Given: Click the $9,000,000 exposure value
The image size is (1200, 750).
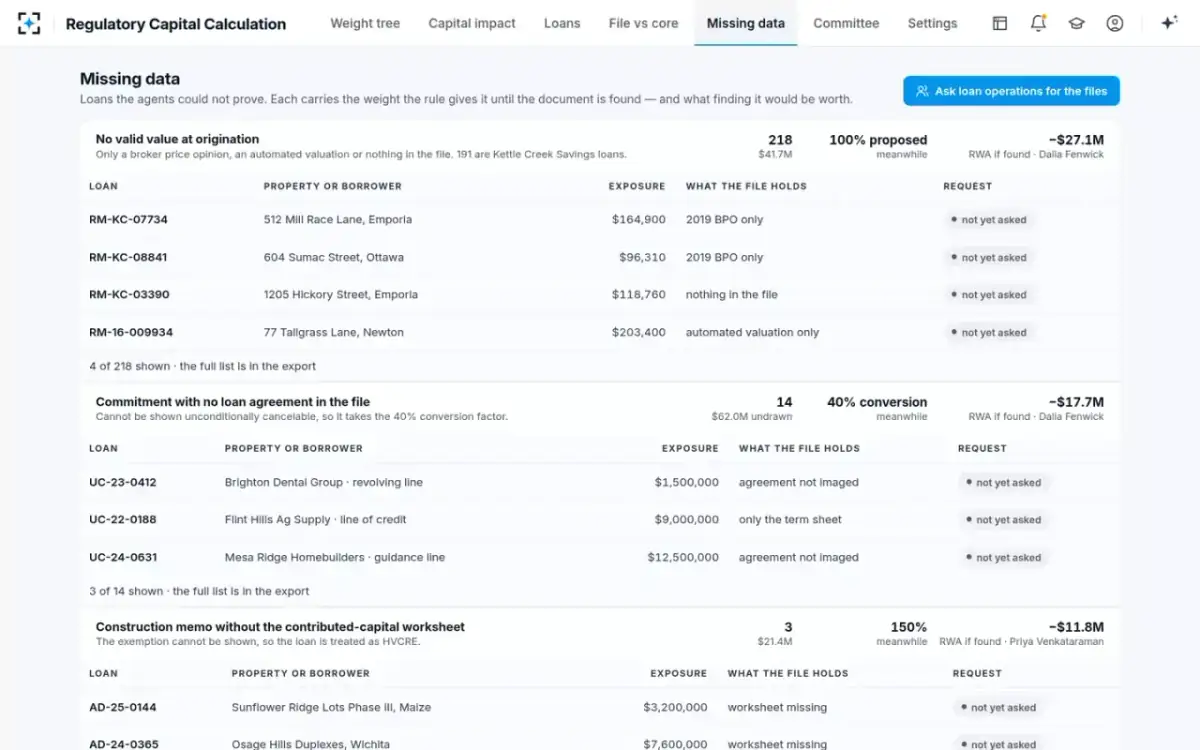Looking at the screenshot, I should pyautogui.click(x=687, y=520).
